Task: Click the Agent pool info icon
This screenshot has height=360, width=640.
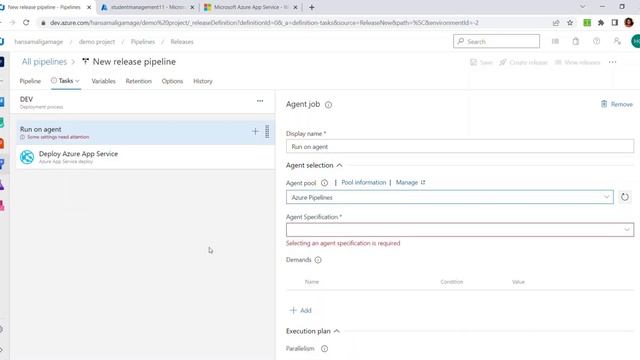Action: pyautogui.click(x=324, y=183)
